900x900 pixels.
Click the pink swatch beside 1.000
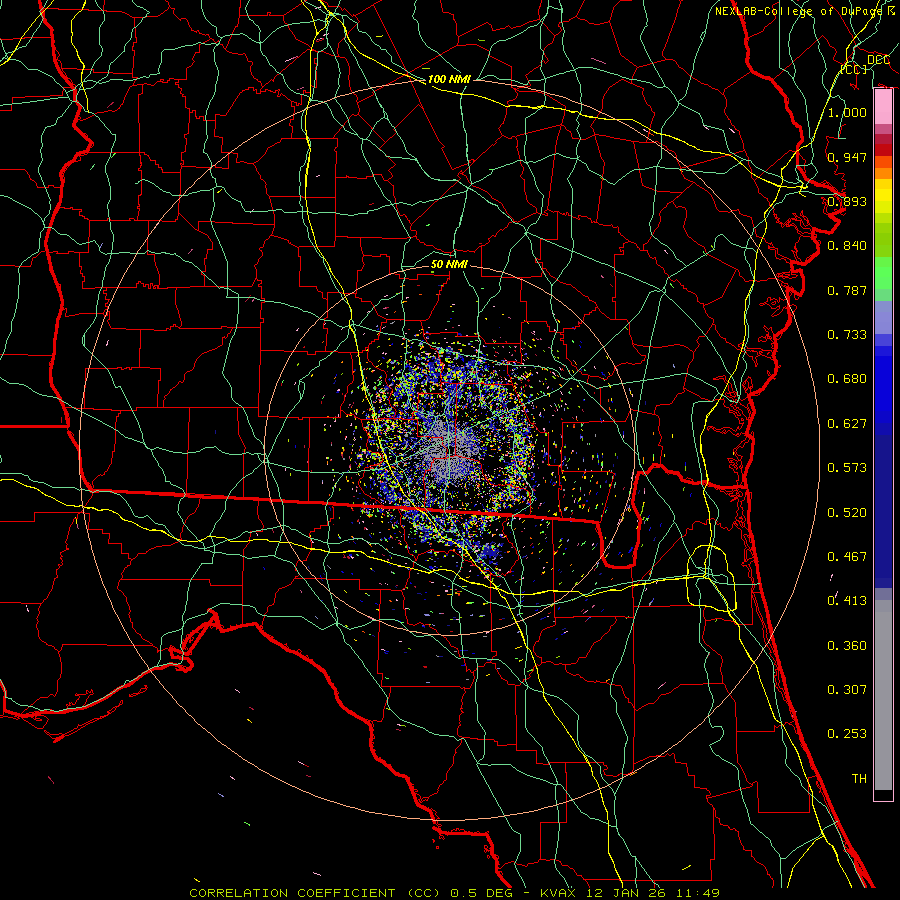click(x=883, y=107)
